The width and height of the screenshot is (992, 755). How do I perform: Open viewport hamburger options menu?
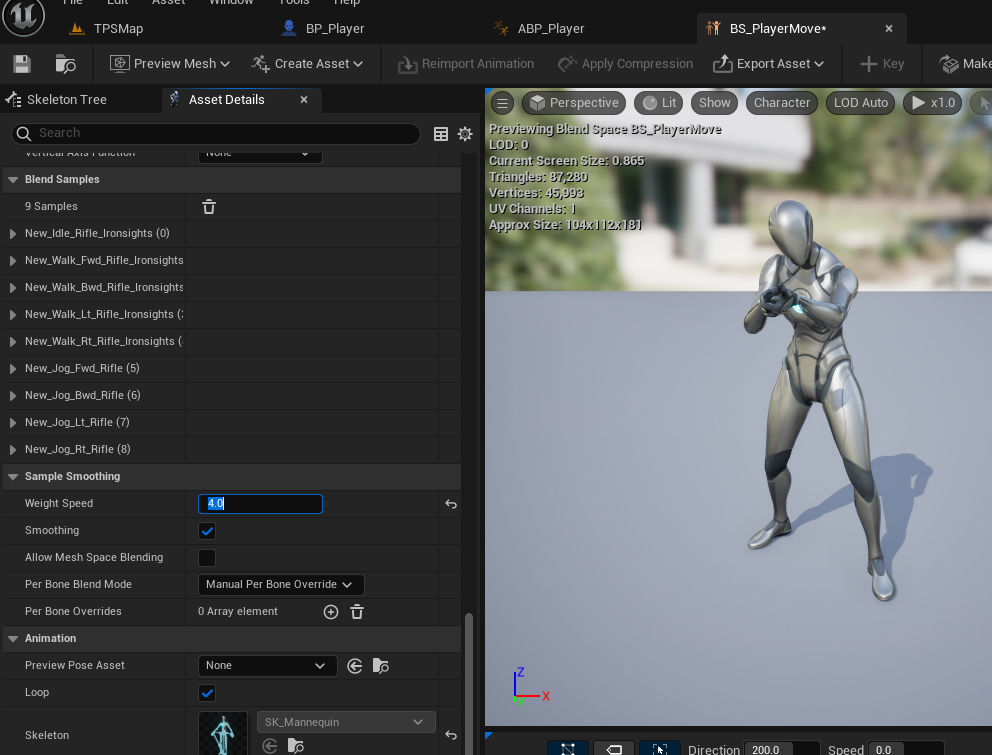[x=502, y=103]
